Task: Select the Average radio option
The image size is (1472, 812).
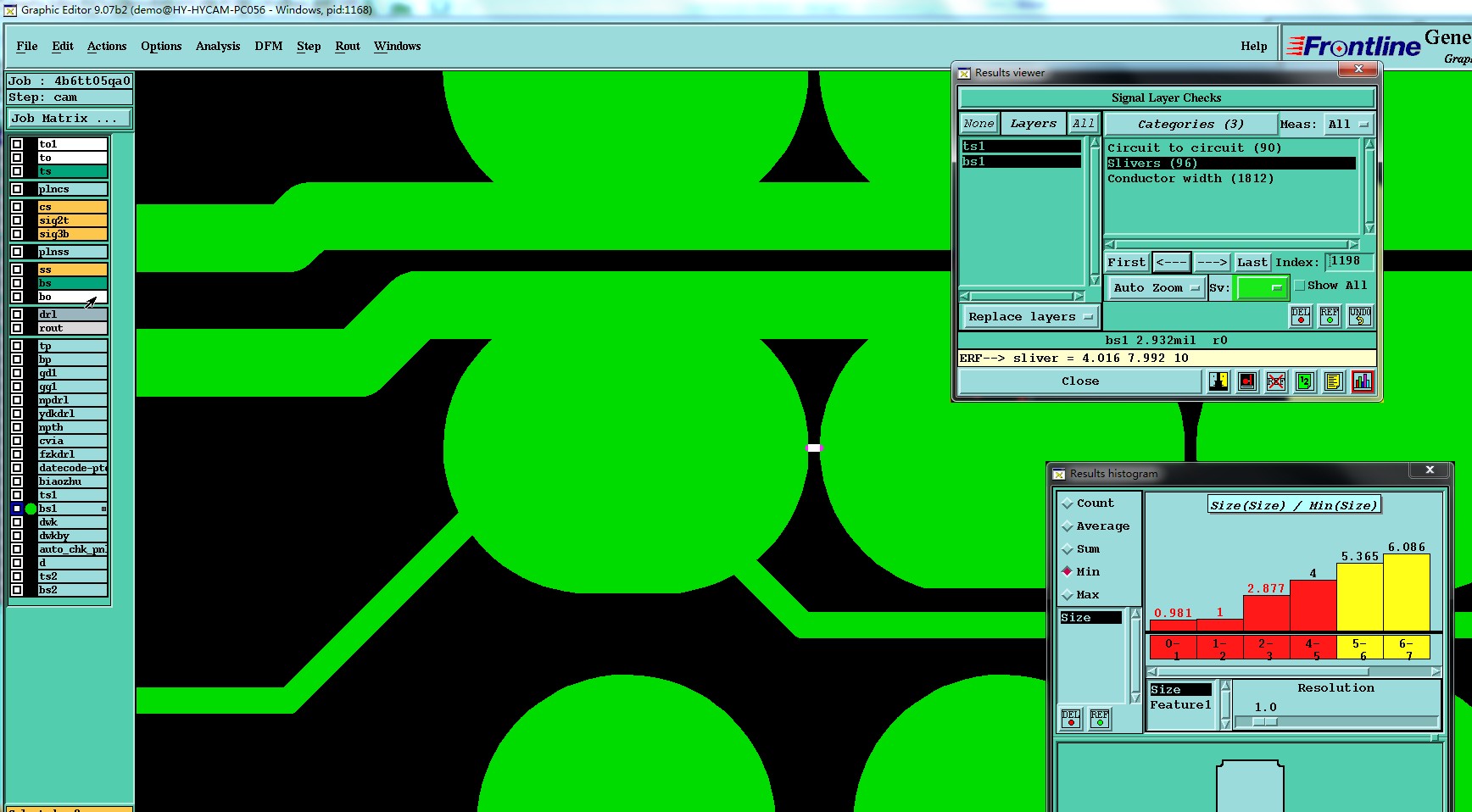Action: (1068, 526)
